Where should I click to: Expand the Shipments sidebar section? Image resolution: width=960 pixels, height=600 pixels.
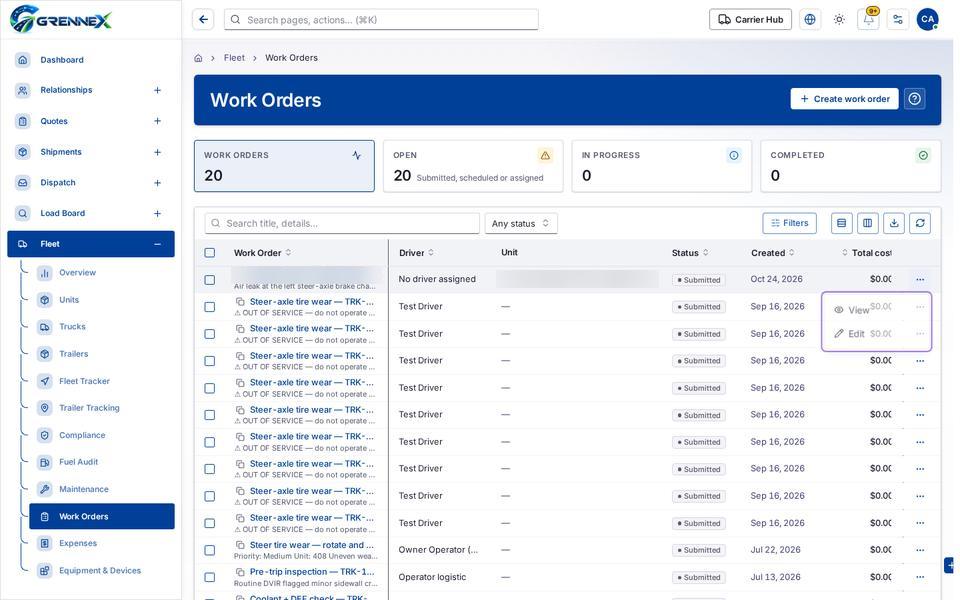tap(157, 152)
